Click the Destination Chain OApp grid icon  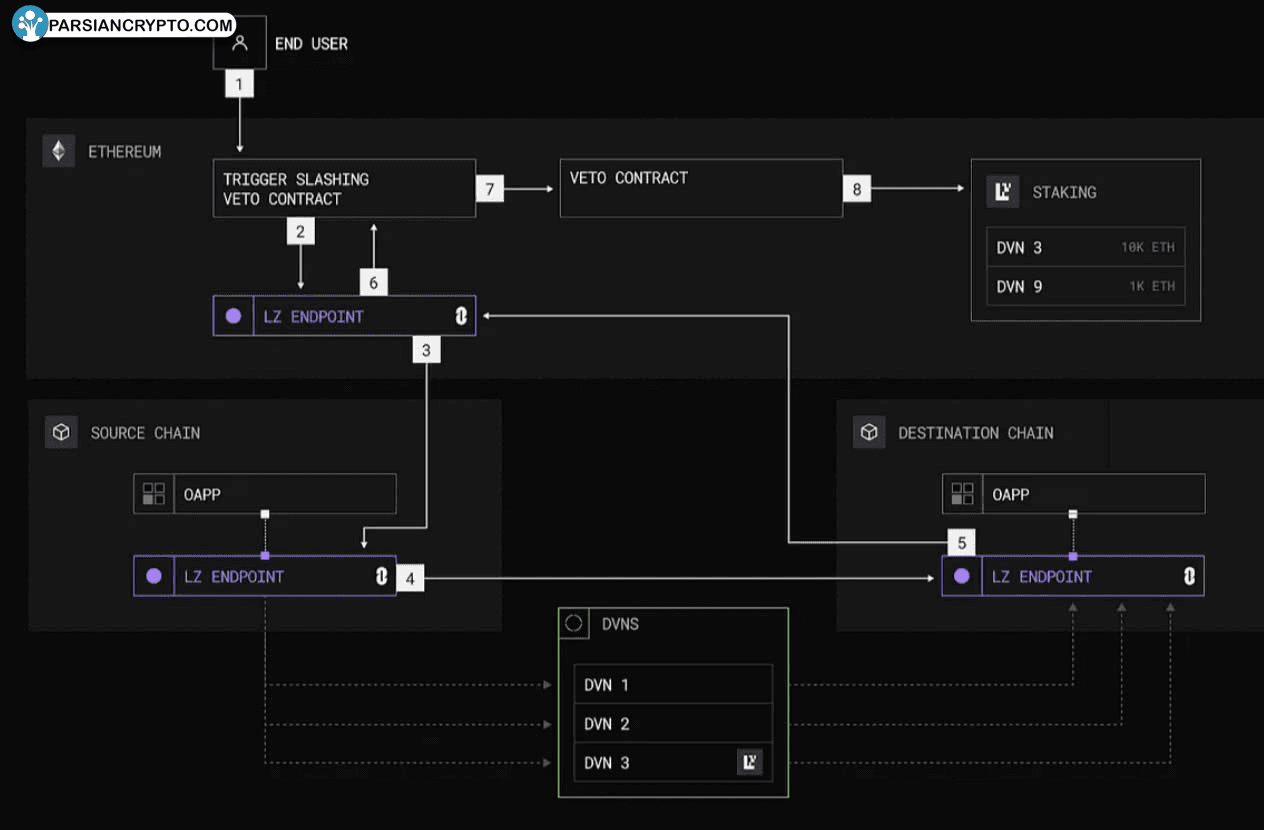(962, 494)
